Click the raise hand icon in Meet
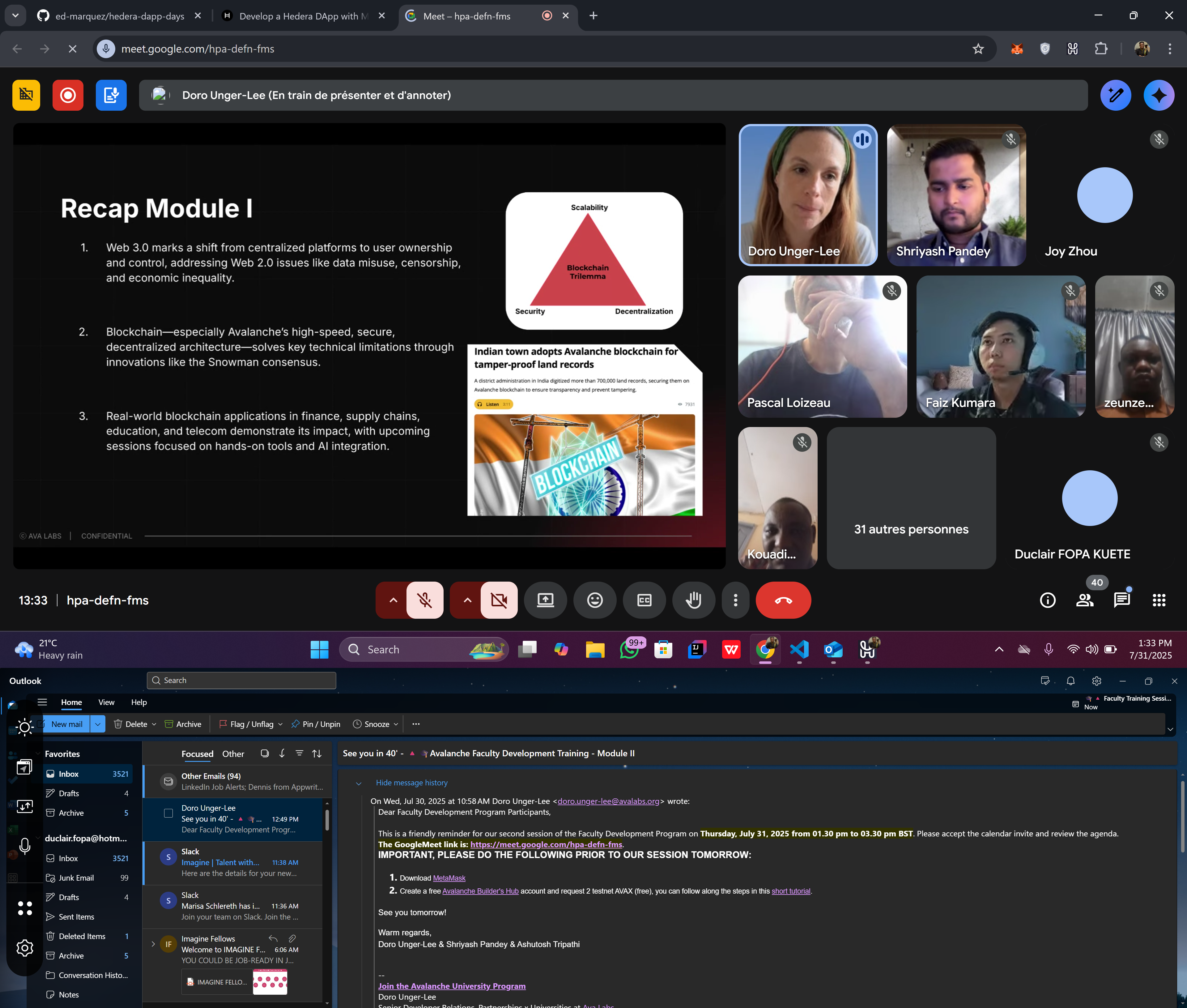 pos(693,600)
